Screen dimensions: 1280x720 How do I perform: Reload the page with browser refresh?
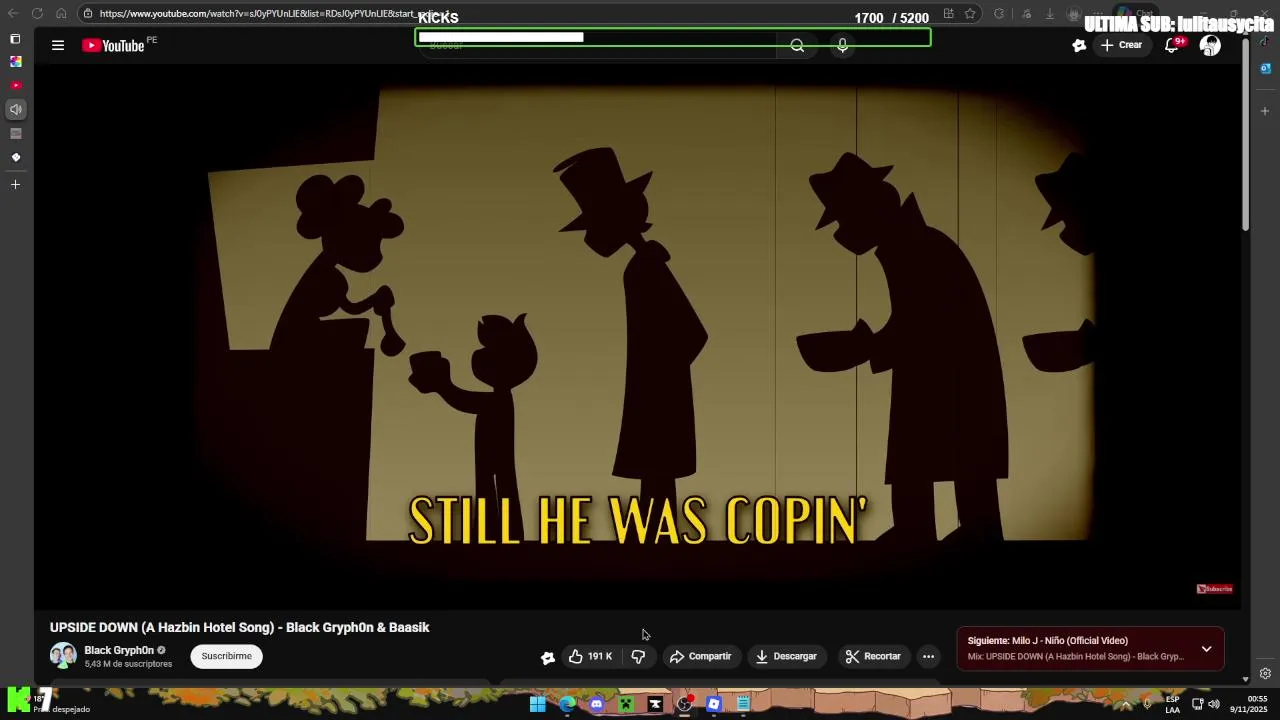click(37, 14)
